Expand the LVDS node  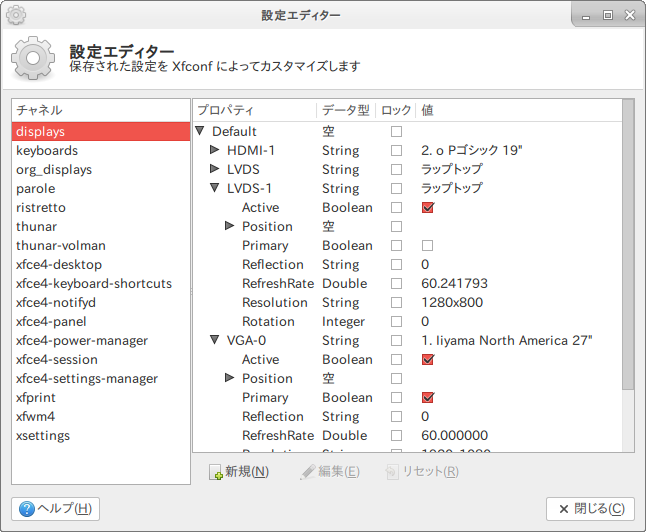pyautogui.click(x=214, y=169)
